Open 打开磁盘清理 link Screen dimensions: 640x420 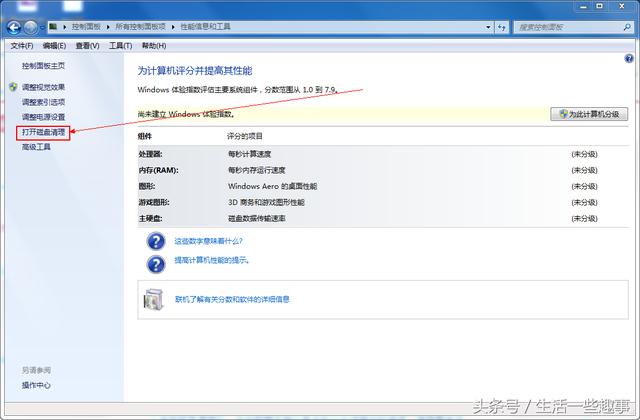43,132
